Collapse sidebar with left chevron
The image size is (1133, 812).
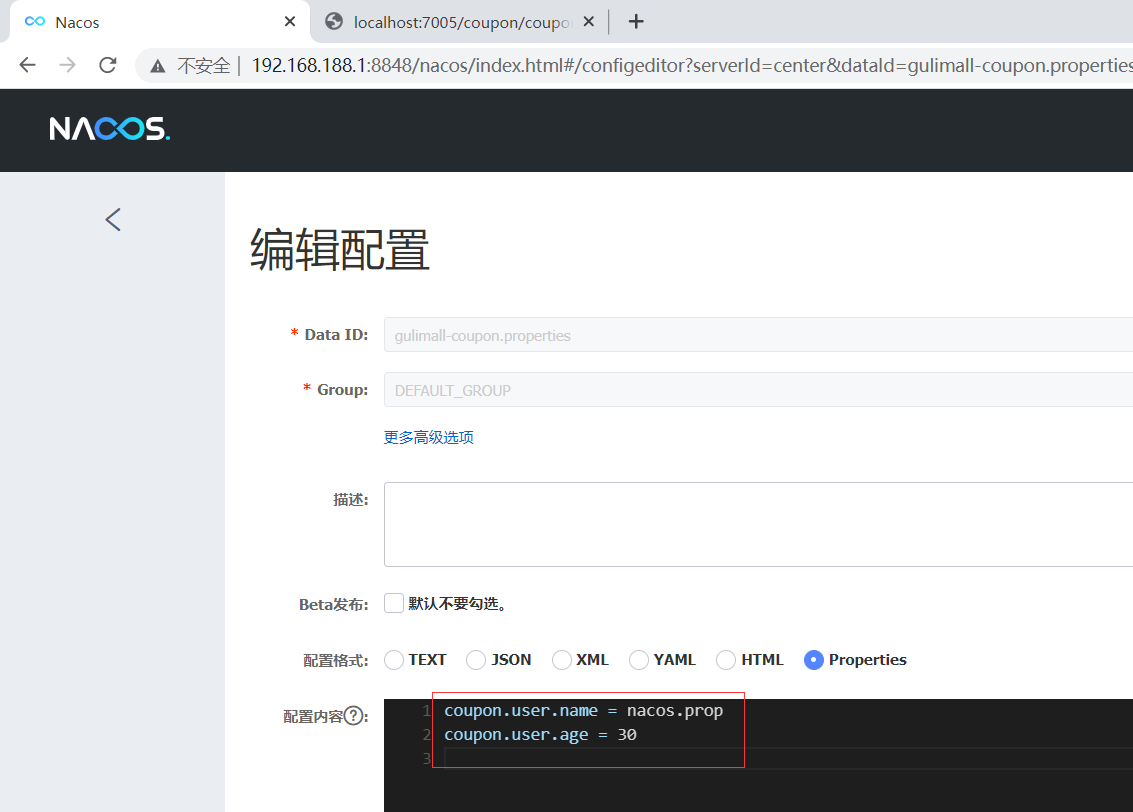(113, 220)
